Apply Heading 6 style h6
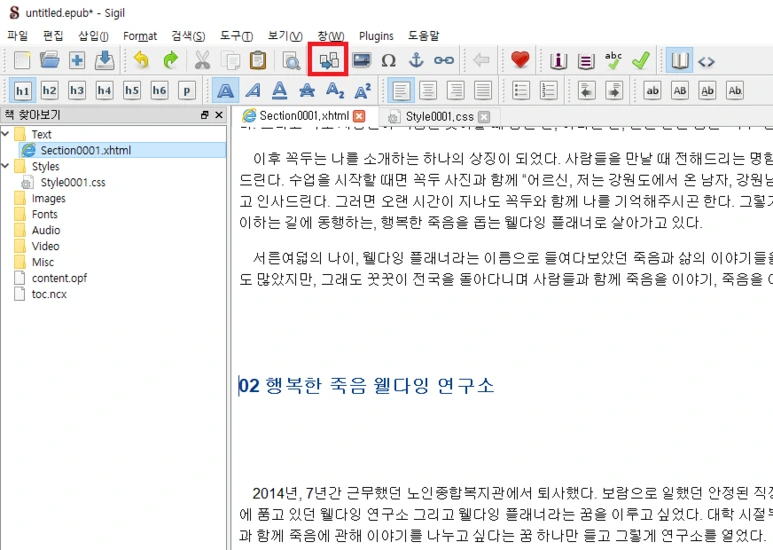773x550 pixels. pos(159,90)
